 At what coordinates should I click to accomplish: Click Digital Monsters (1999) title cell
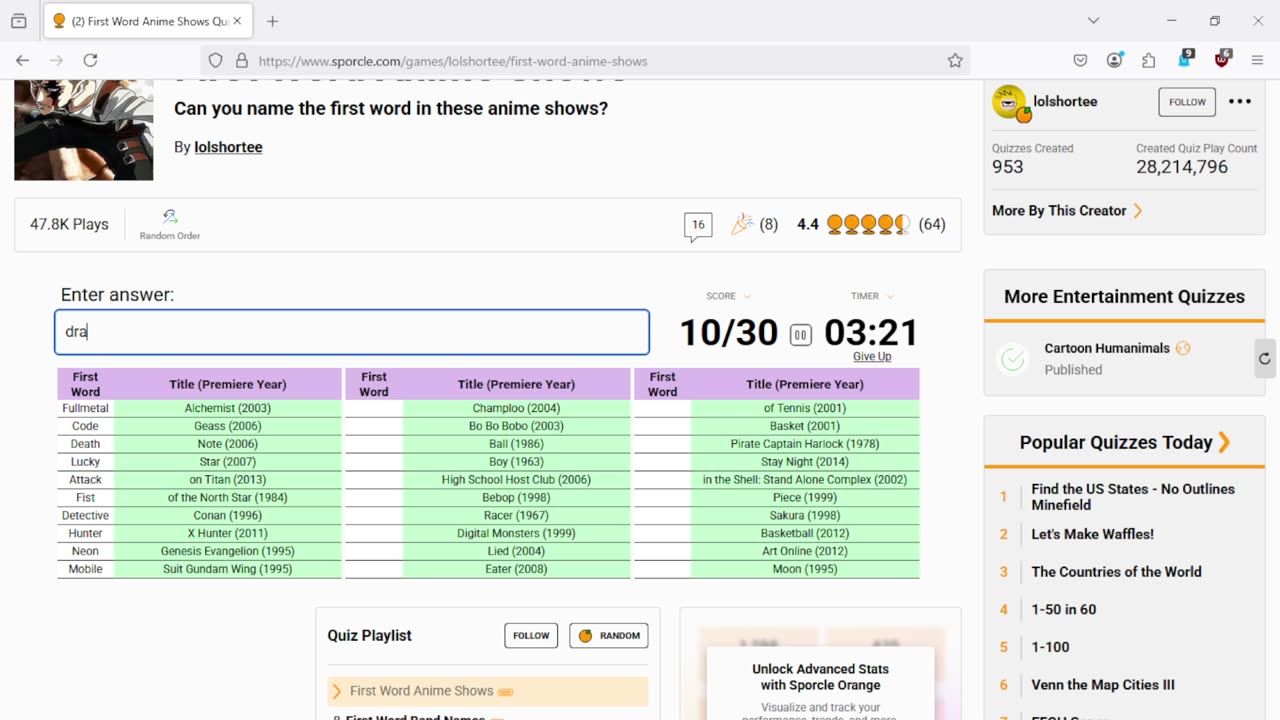click(516, 533)
